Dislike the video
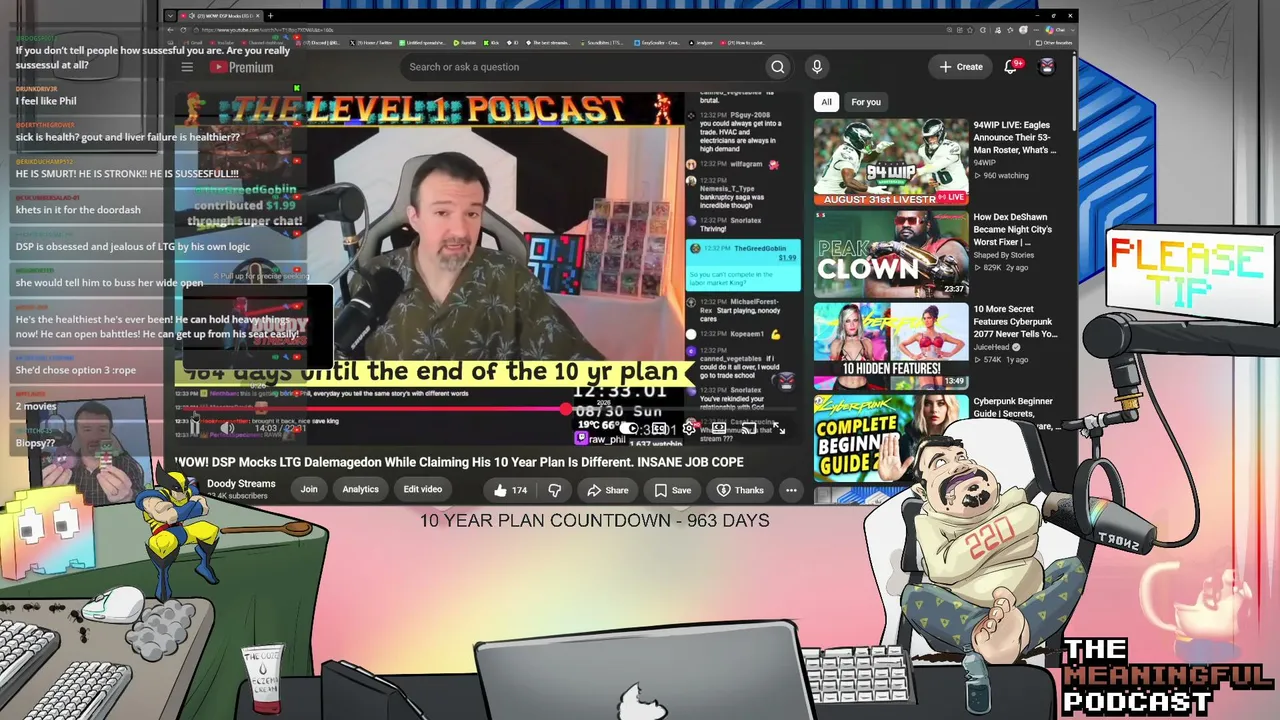Viewport: 1280px width, 720px height. tap(554, 490)
